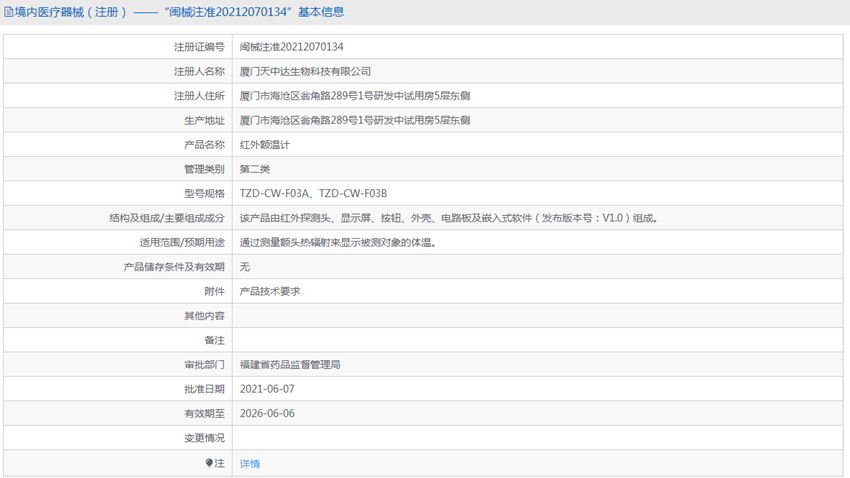Click the intended use text '通过测量额头热辐射…'
The image size is (850, 478).
338,242
